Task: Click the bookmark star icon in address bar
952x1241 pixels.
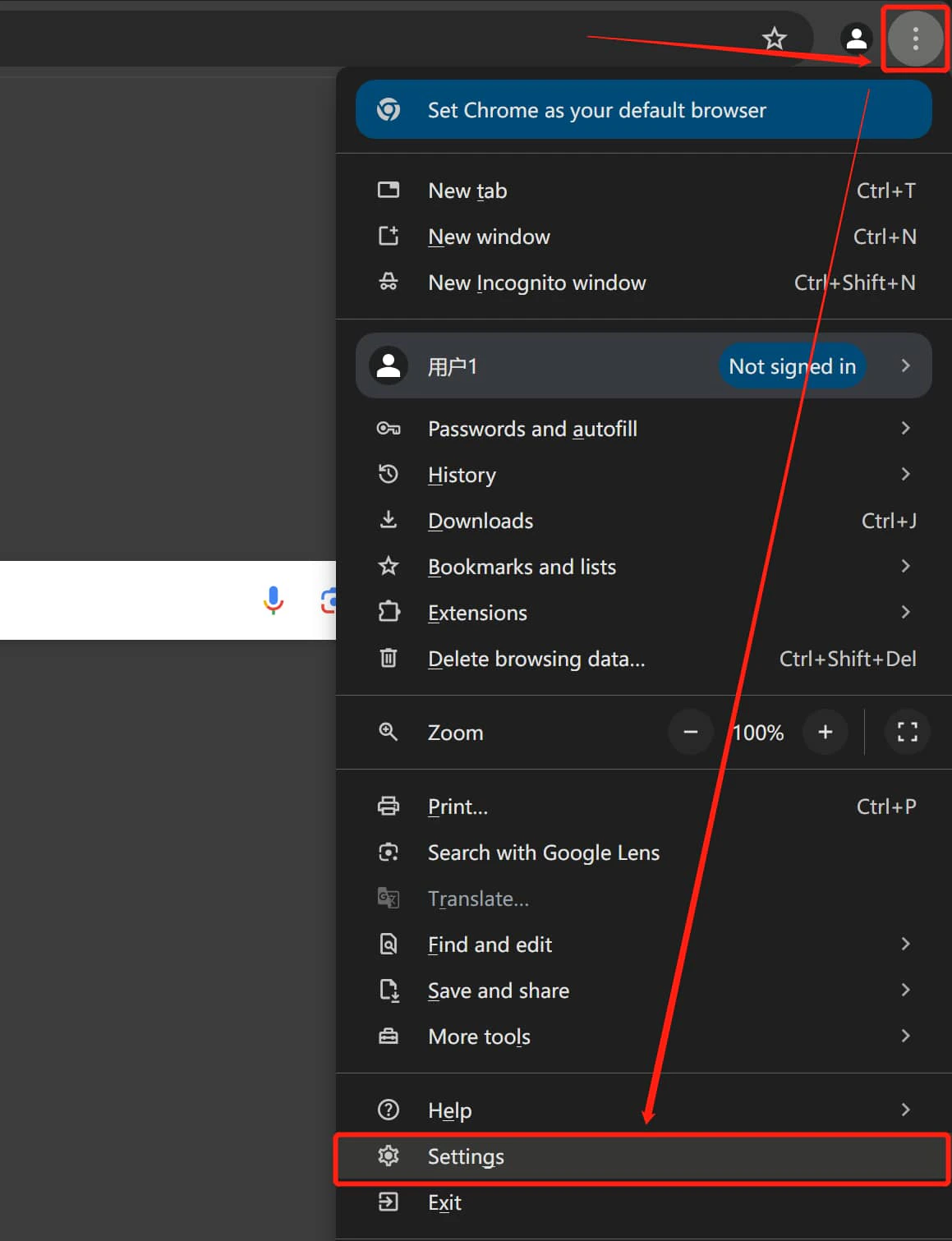Action: click(774, 38)
